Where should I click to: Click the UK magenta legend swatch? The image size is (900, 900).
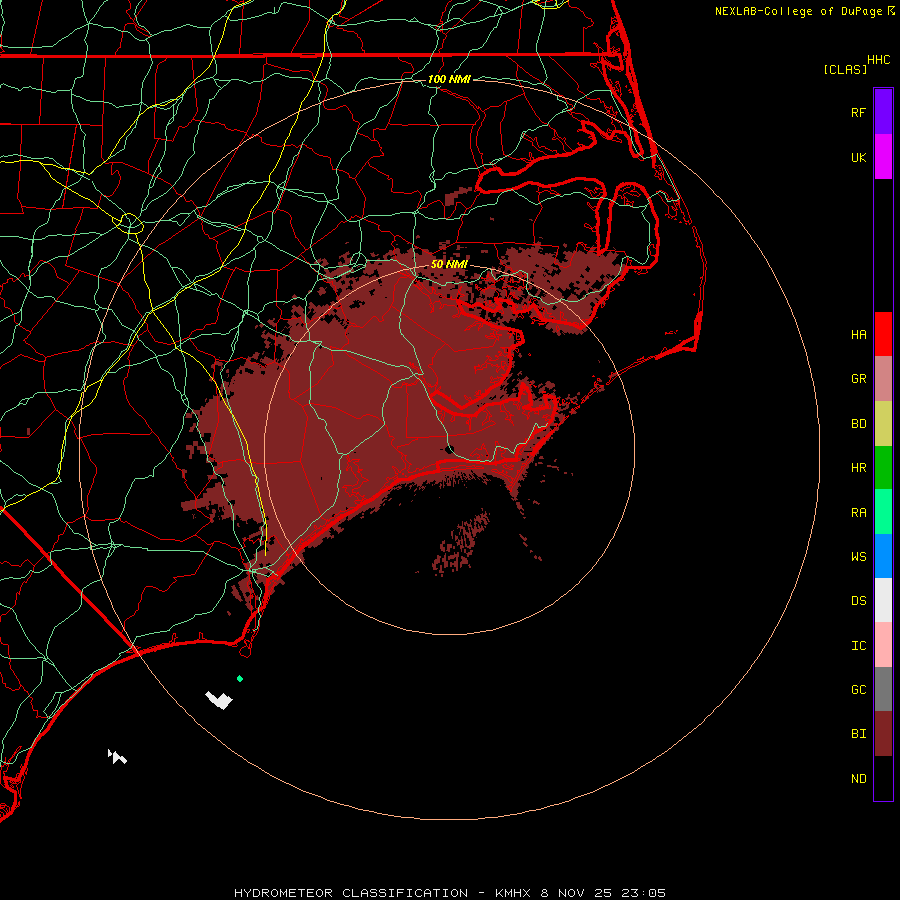coord(883,157)
